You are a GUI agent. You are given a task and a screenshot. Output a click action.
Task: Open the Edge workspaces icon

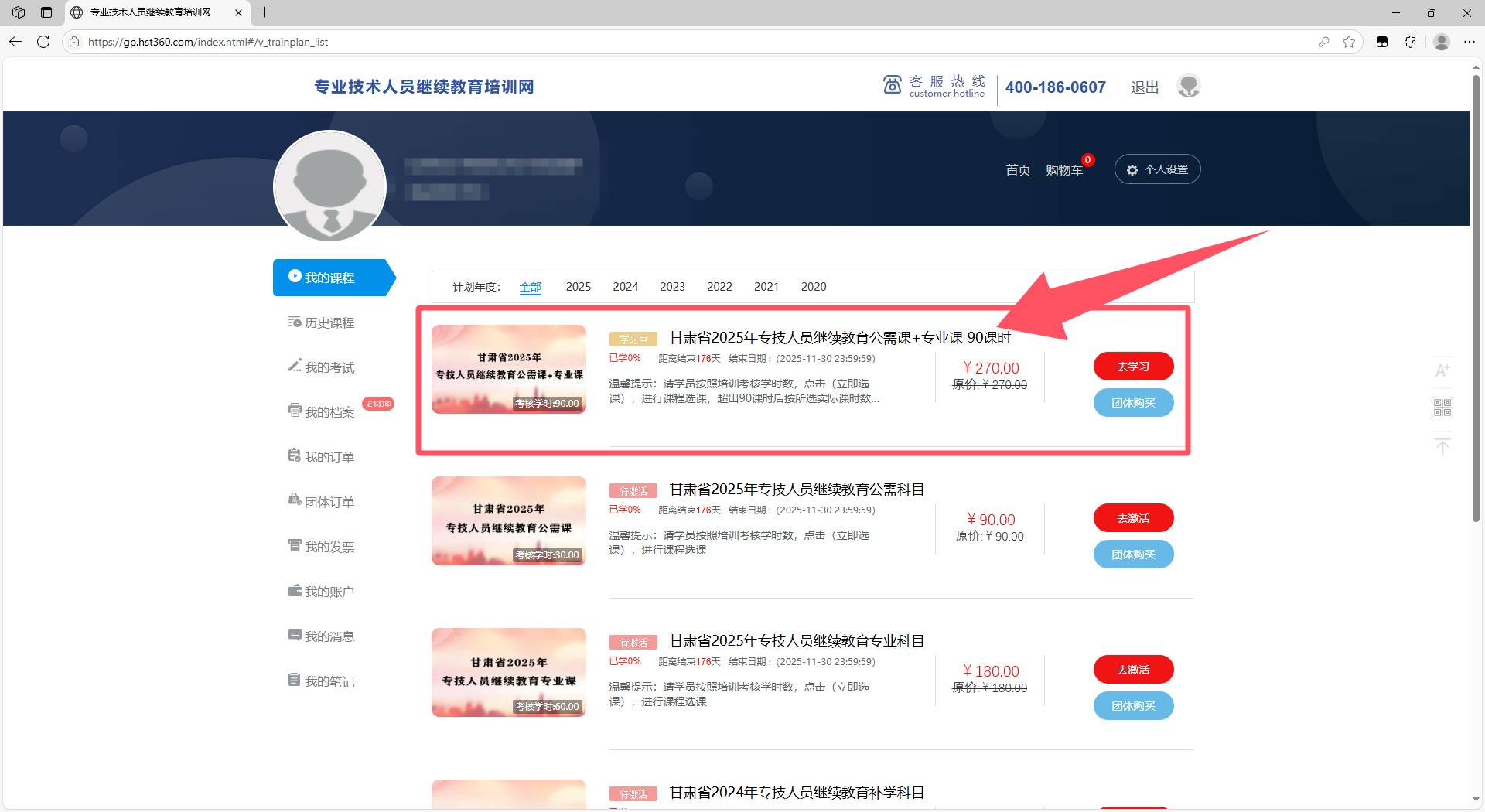(x=19, y=12)
